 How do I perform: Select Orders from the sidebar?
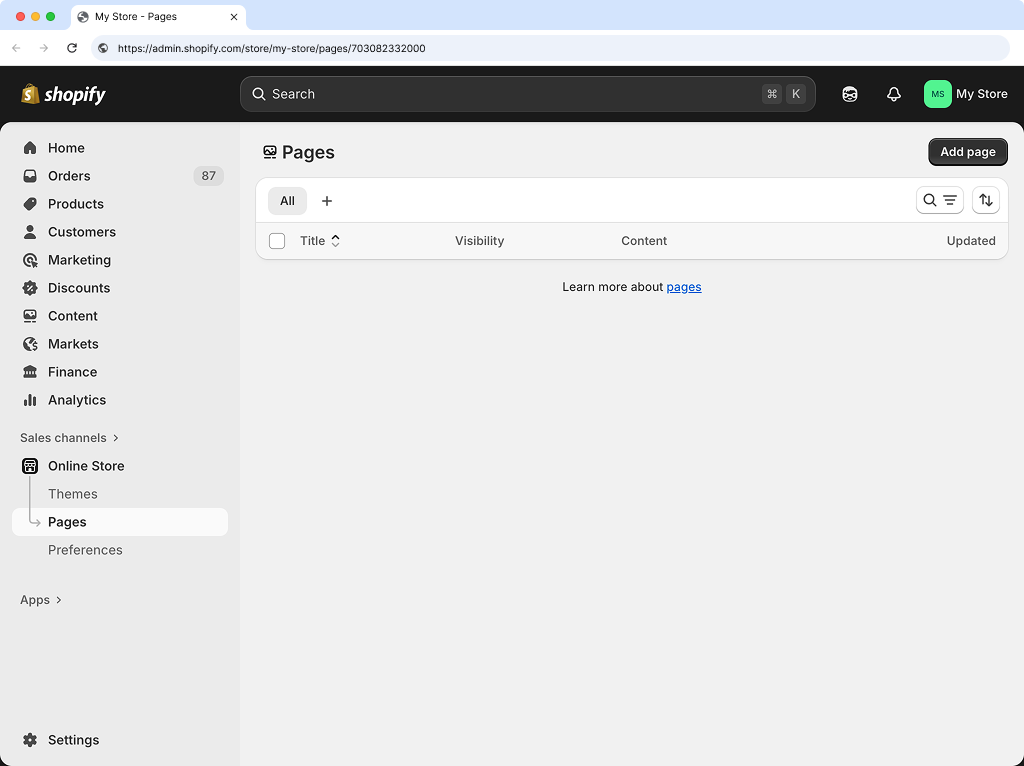pyautogui.click(x=69, y=175)
